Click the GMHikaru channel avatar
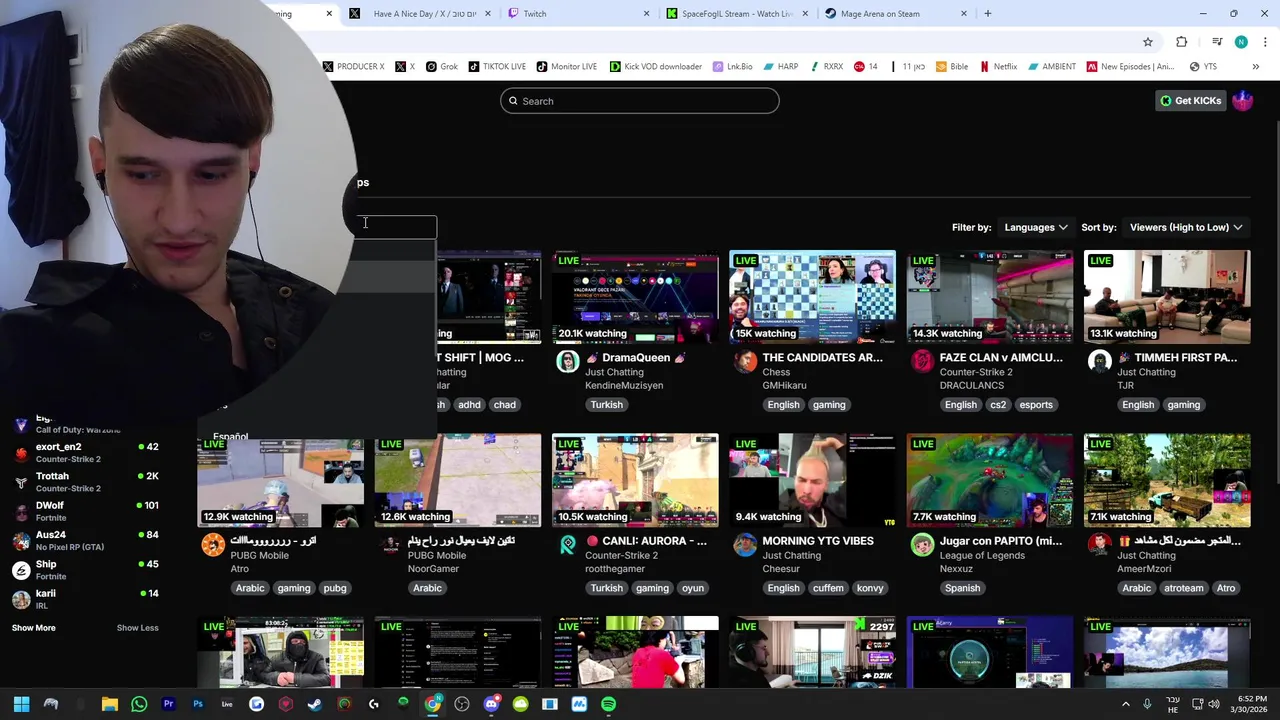Viewport: 1280px width, 720px height. coord(745,362)
